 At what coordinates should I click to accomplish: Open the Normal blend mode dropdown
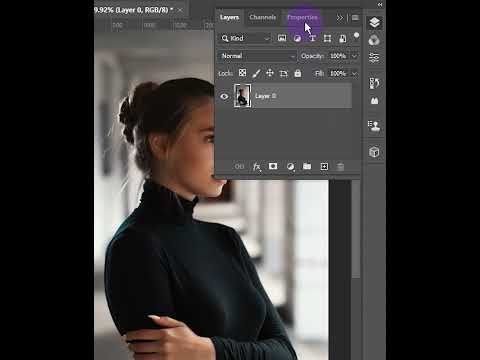tap(257, 56)
